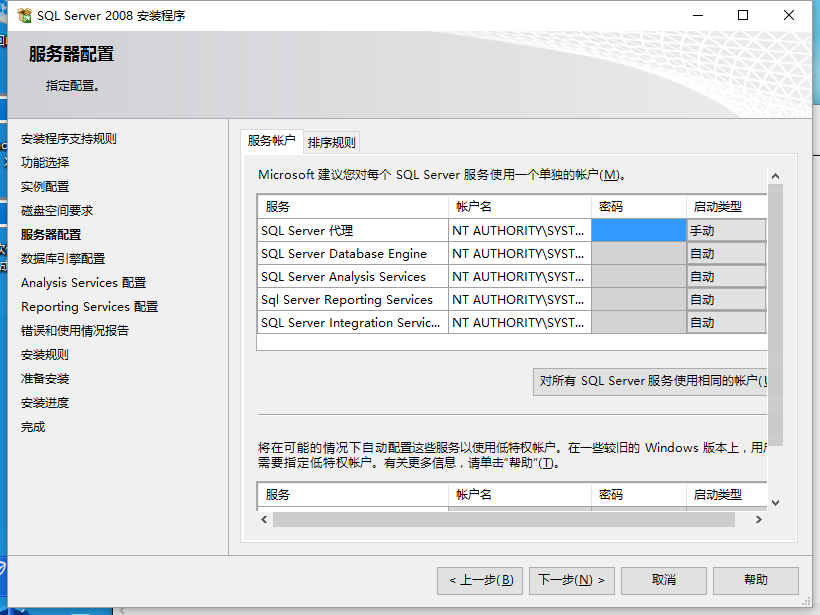Click 对所有 SQL Server 服务使用相同的帐户 button

coord(650,381)
